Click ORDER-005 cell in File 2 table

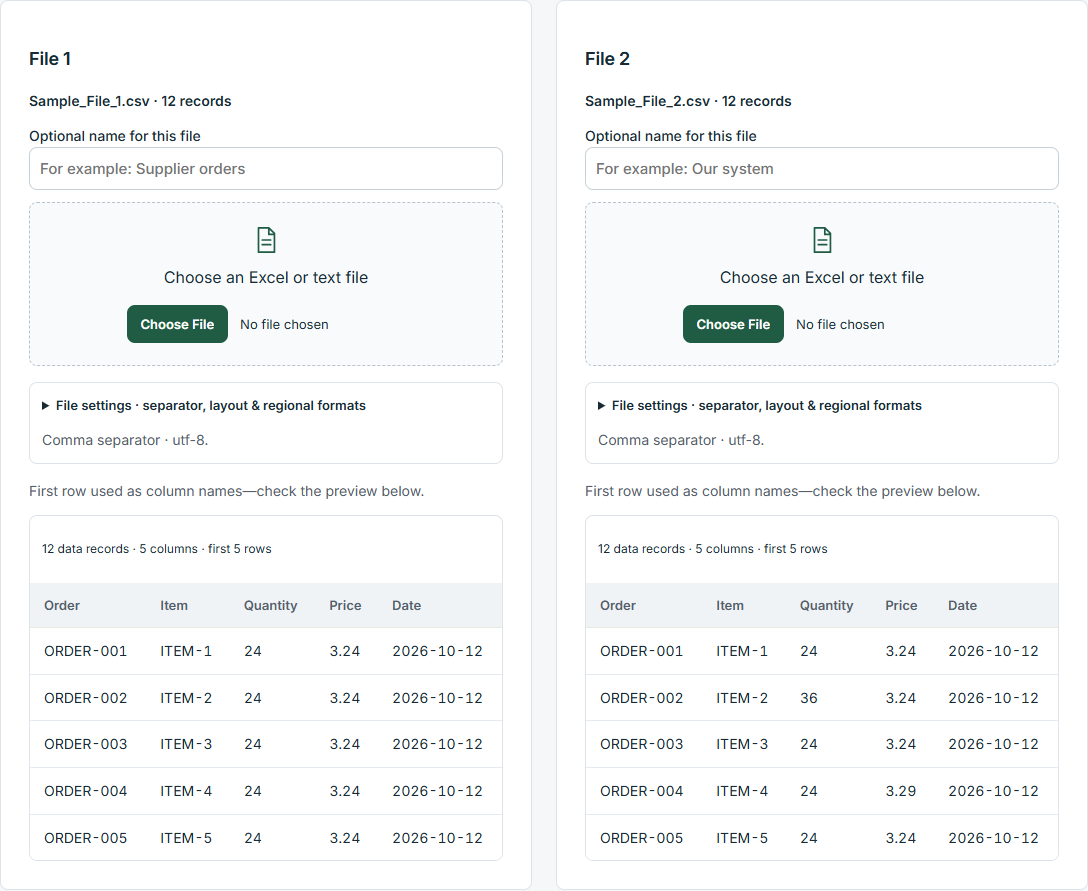[641, 838]
